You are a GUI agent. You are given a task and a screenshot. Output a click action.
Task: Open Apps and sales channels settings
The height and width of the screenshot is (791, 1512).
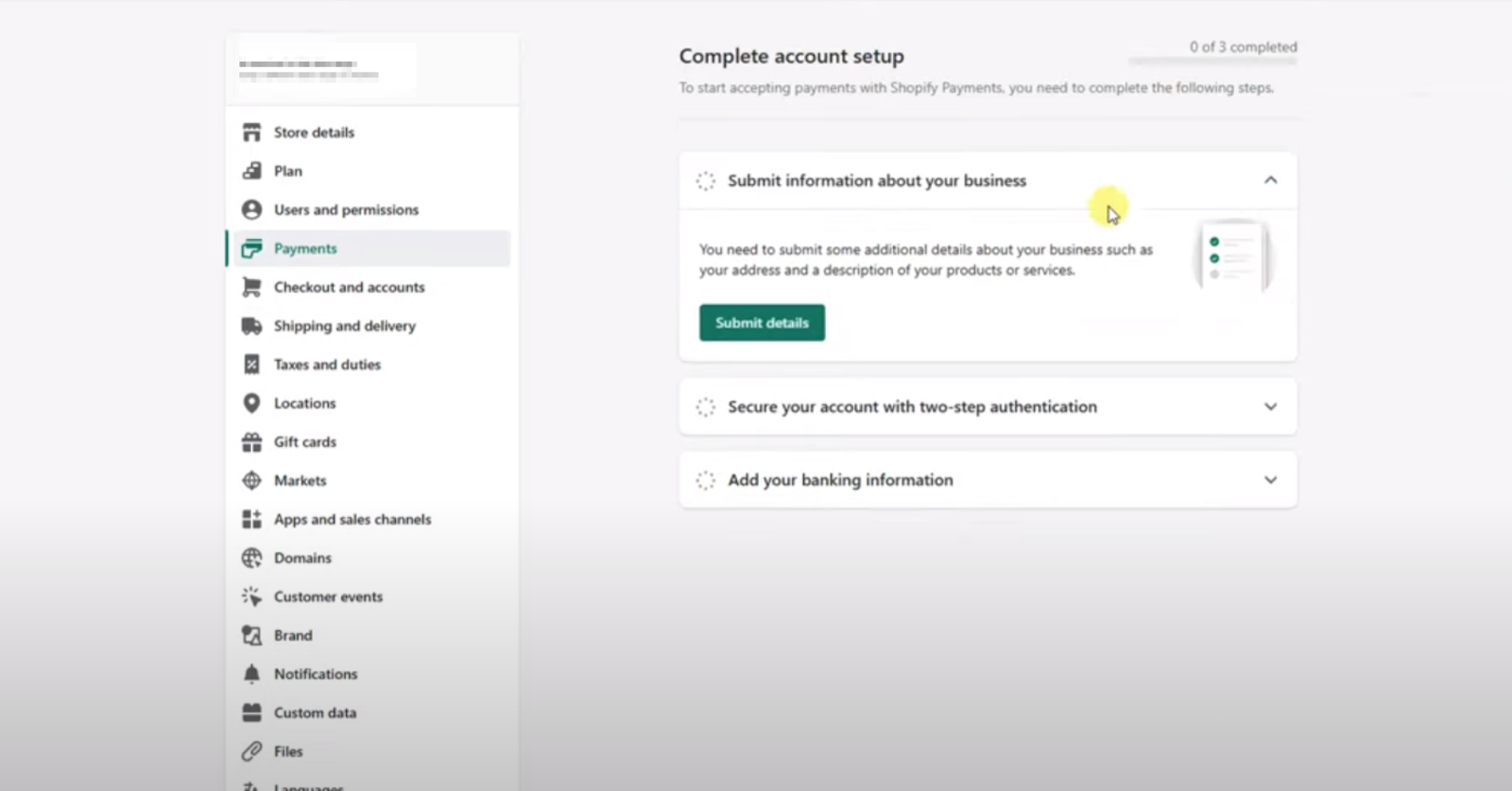coord(352,520)
